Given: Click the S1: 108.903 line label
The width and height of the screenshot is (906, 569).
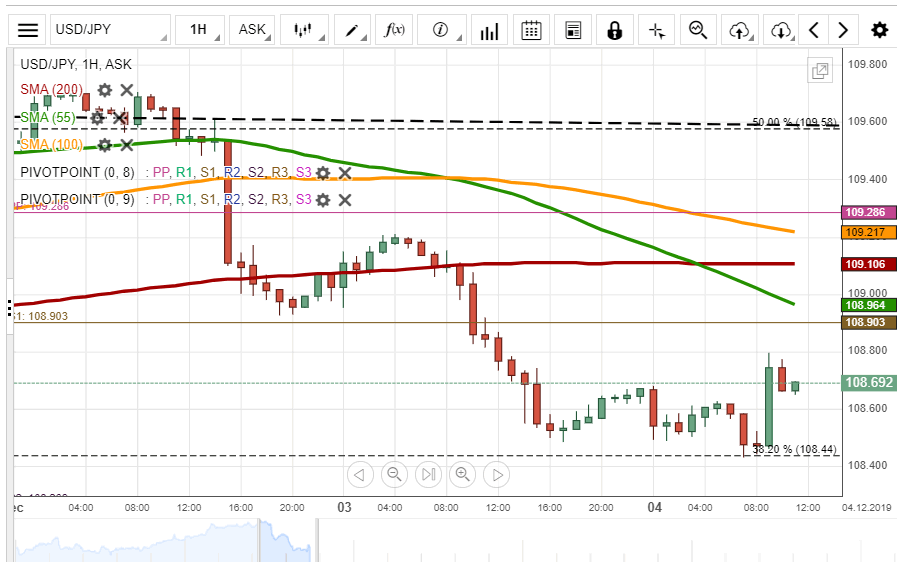Looking at the screenshot, I should click(40, 316).
